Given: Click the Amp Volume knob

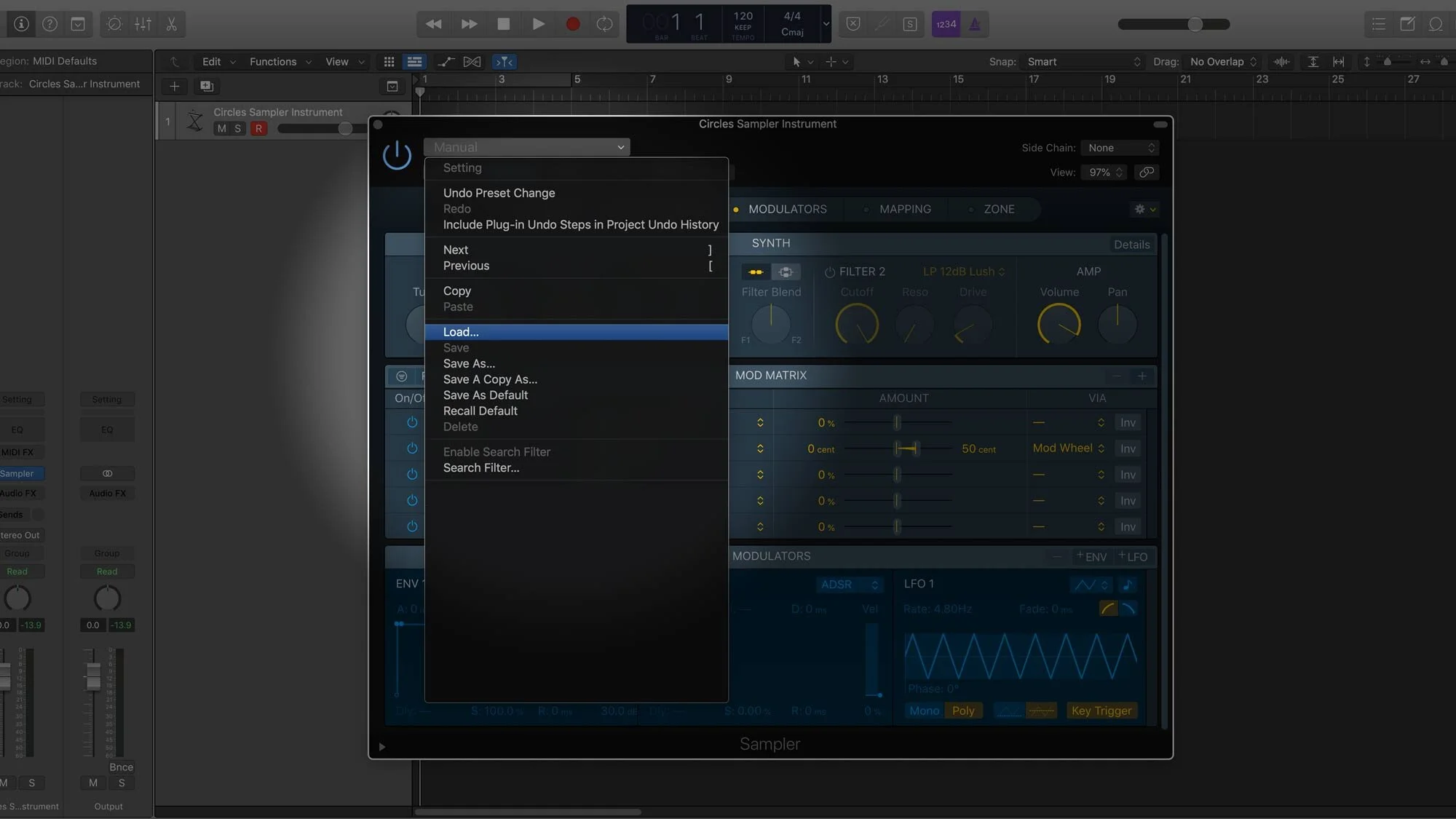Looking at the screenshot, I should [x=1059, y=324].
